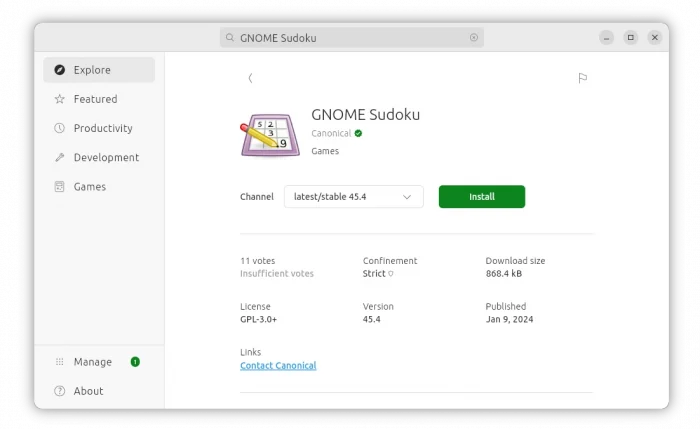Clear search text with the X icon
The image size is (700, 429).
point(474,38)
